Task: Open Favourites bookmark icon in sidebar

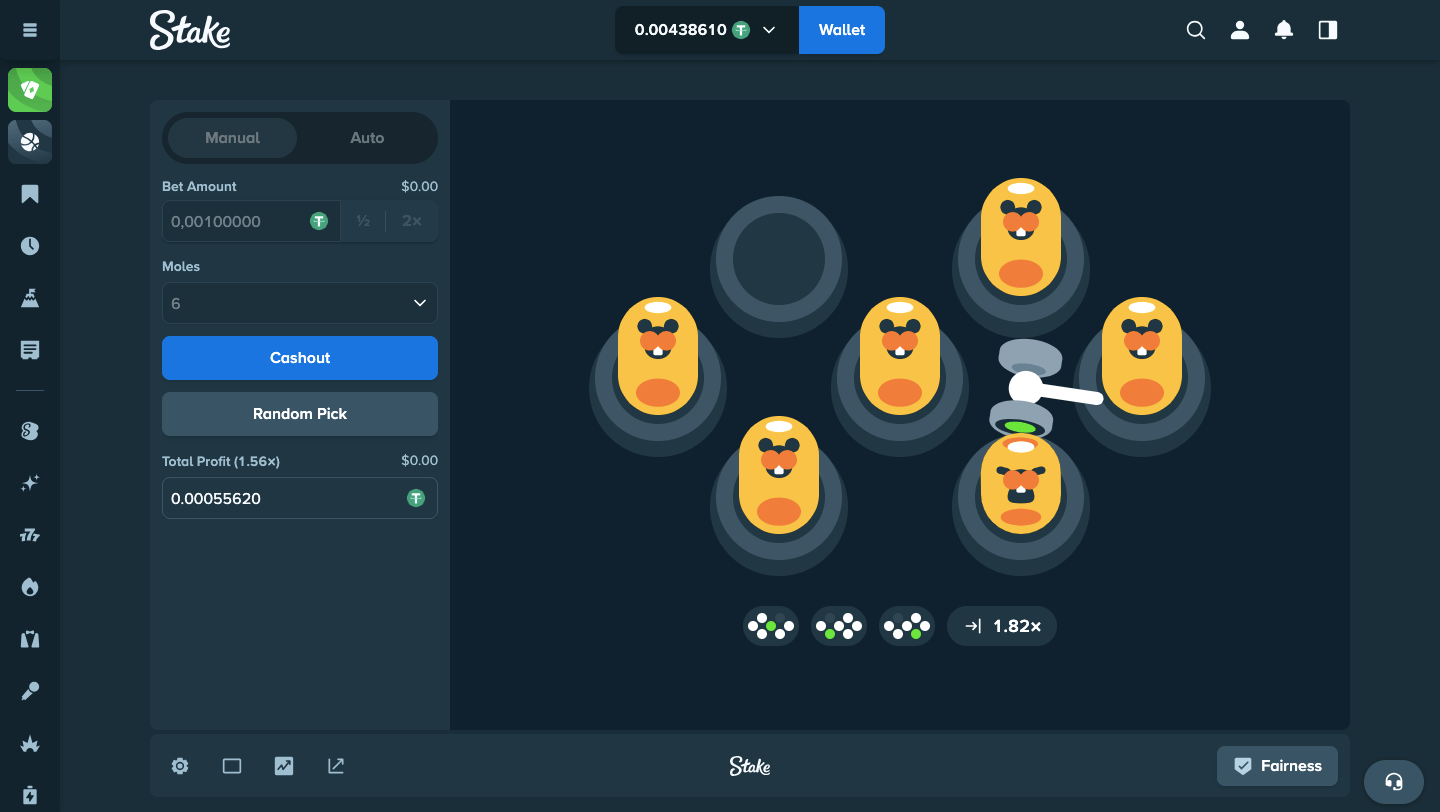Action: (x=30, y=194)
